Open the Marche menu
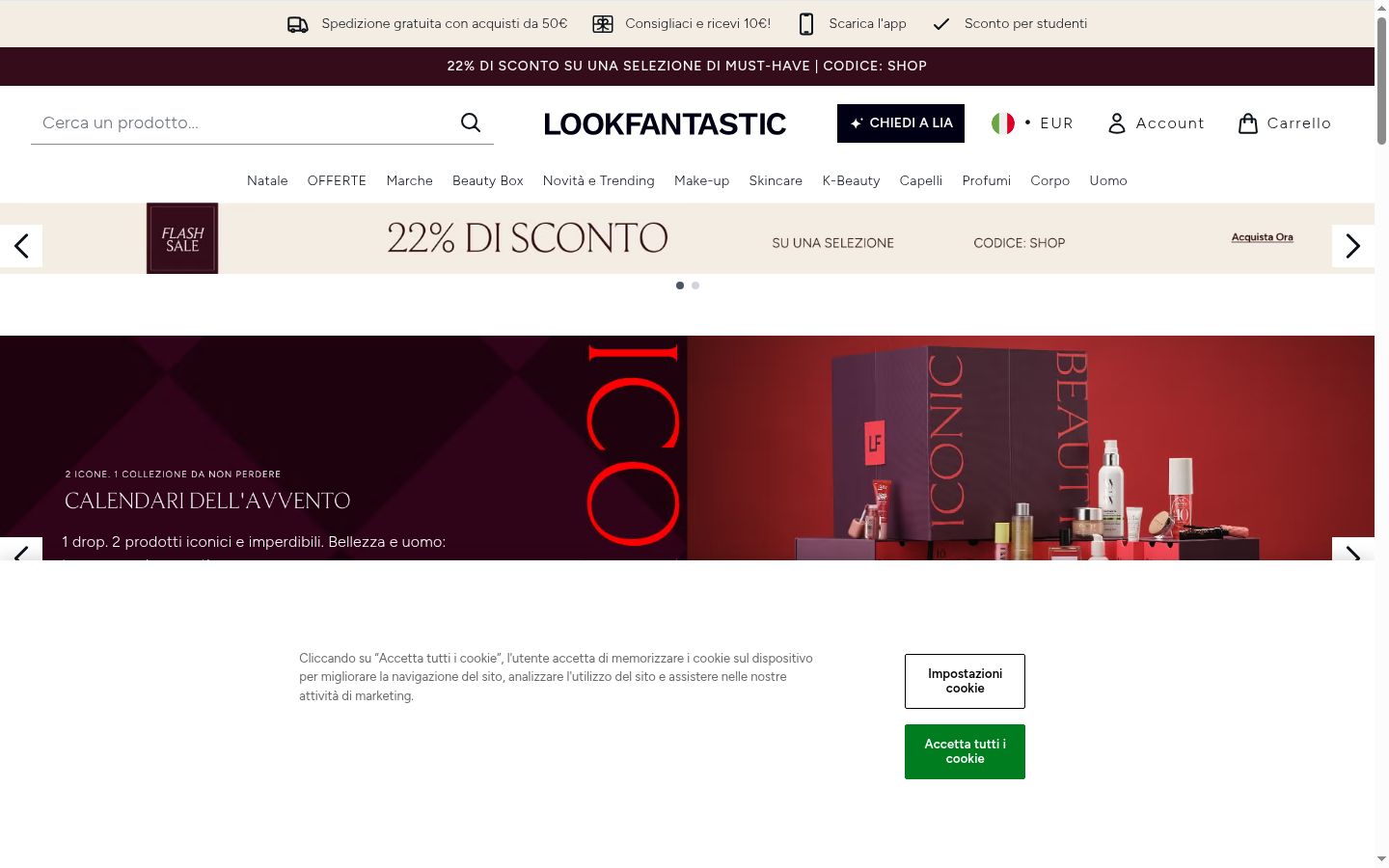1389x868 pixels. point(410,180)
